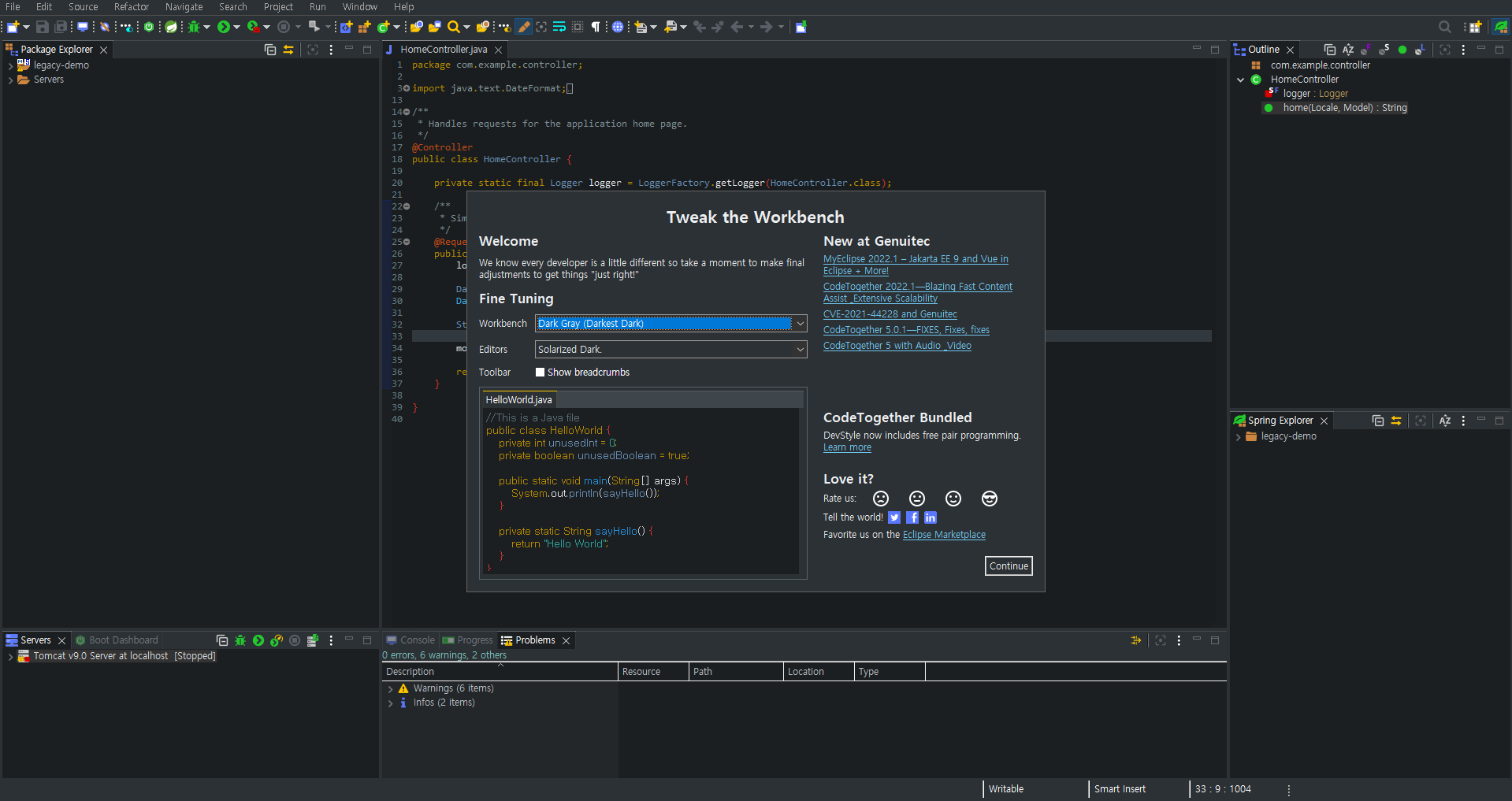This screenshot has width=1512, height=801.
Task: Click the Spring leaf toolbar icon
Action: tap(171, 27)
